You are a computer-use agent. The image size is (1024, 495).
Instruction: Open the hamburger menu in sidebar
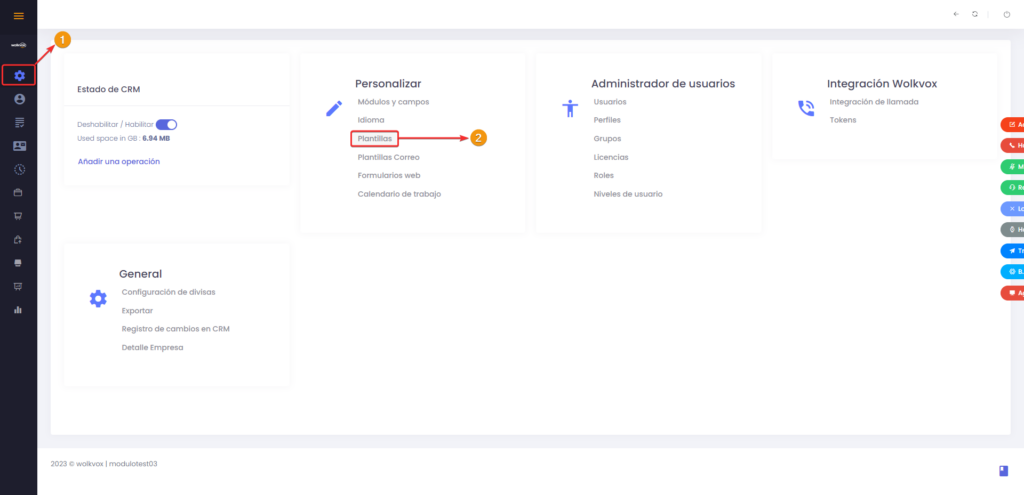[x=18, y=16]
